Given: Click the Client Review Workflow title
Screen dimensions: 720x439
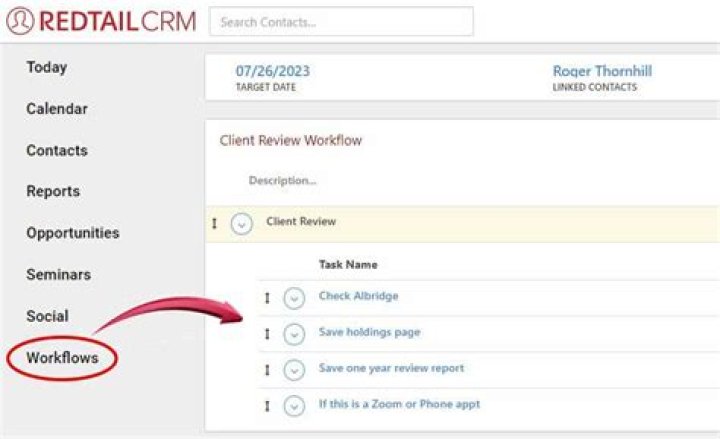Looking at the screenshot, I should [291, 140].
